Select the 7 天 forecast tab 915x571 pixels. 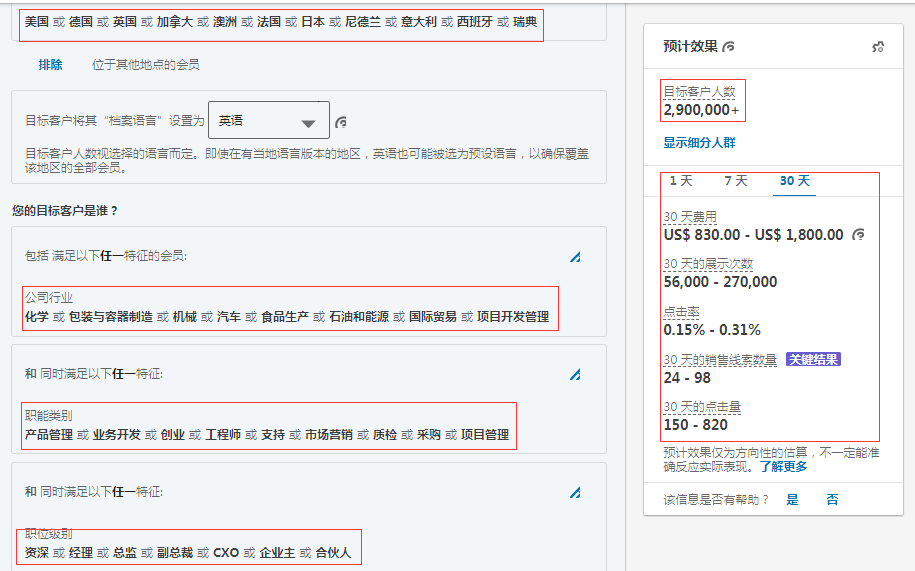735,181
